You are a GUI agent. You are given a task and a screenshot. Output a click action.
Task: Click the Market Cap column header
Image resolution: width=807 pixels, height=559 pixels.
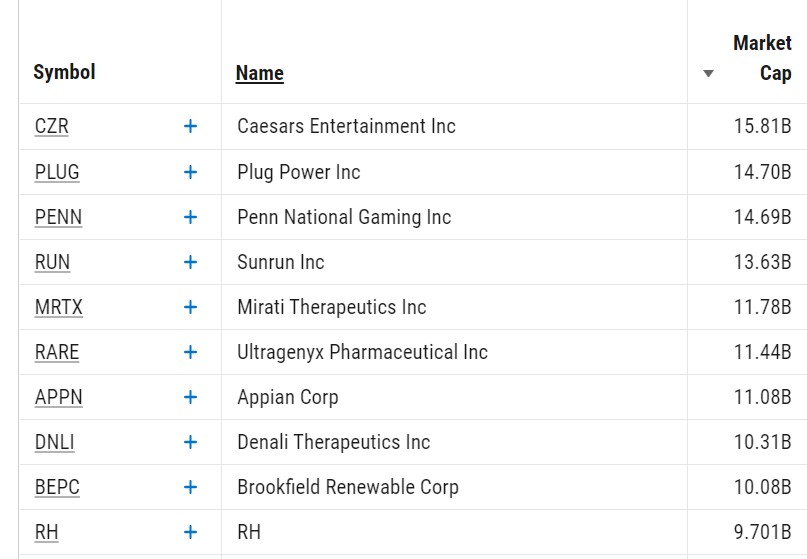pos(762,58)
